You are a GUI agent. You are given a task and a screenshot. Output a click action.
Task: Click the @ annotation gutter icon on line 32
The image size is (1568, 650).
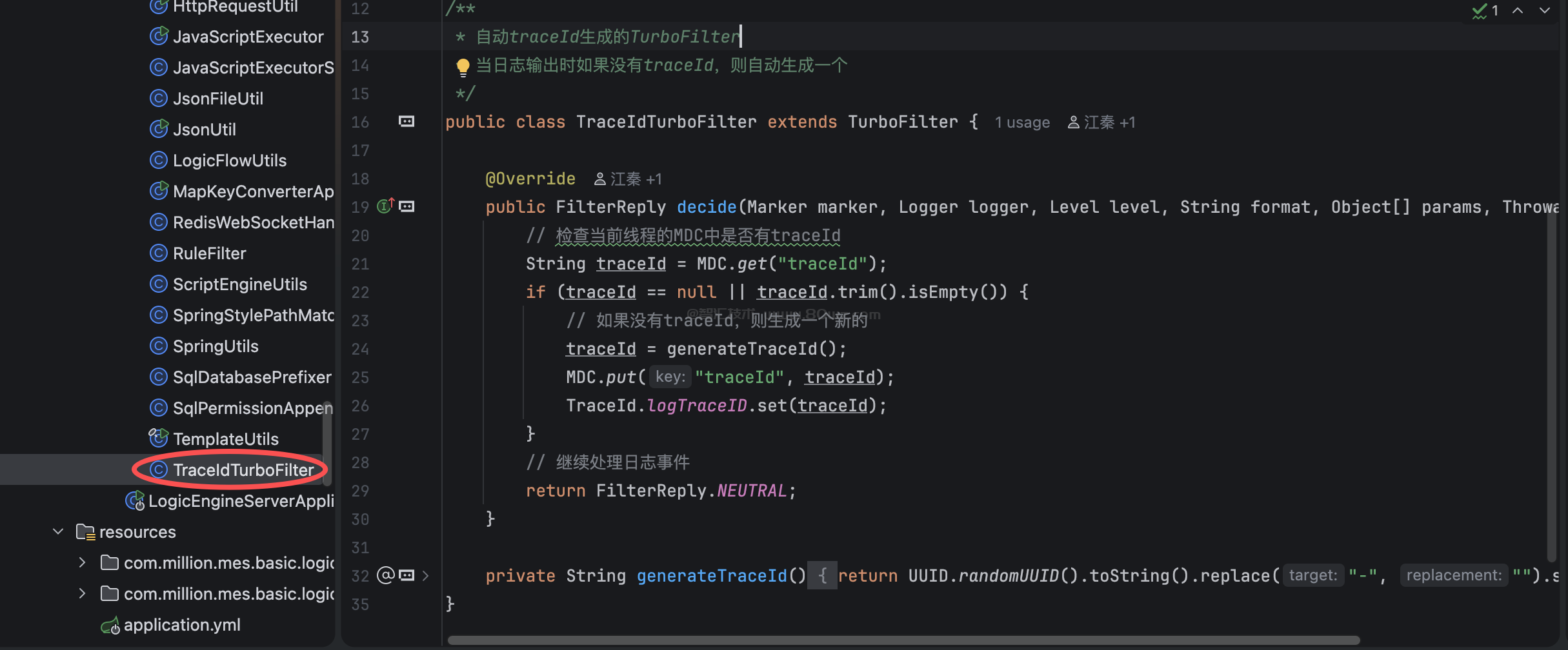[x=385, y=575]
